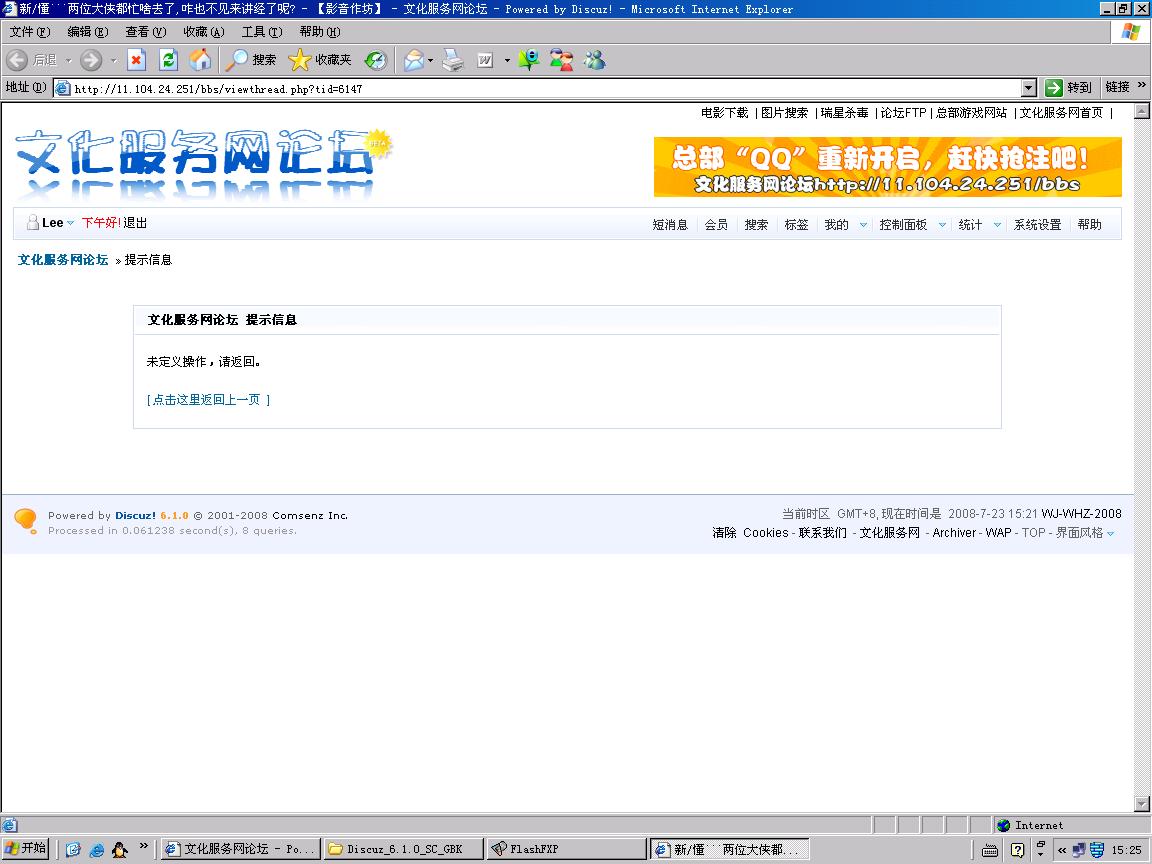Stop page loading with red X icon
Image resolution: width=1152 pixels, height=864 pixels.
tap(137, 60)
